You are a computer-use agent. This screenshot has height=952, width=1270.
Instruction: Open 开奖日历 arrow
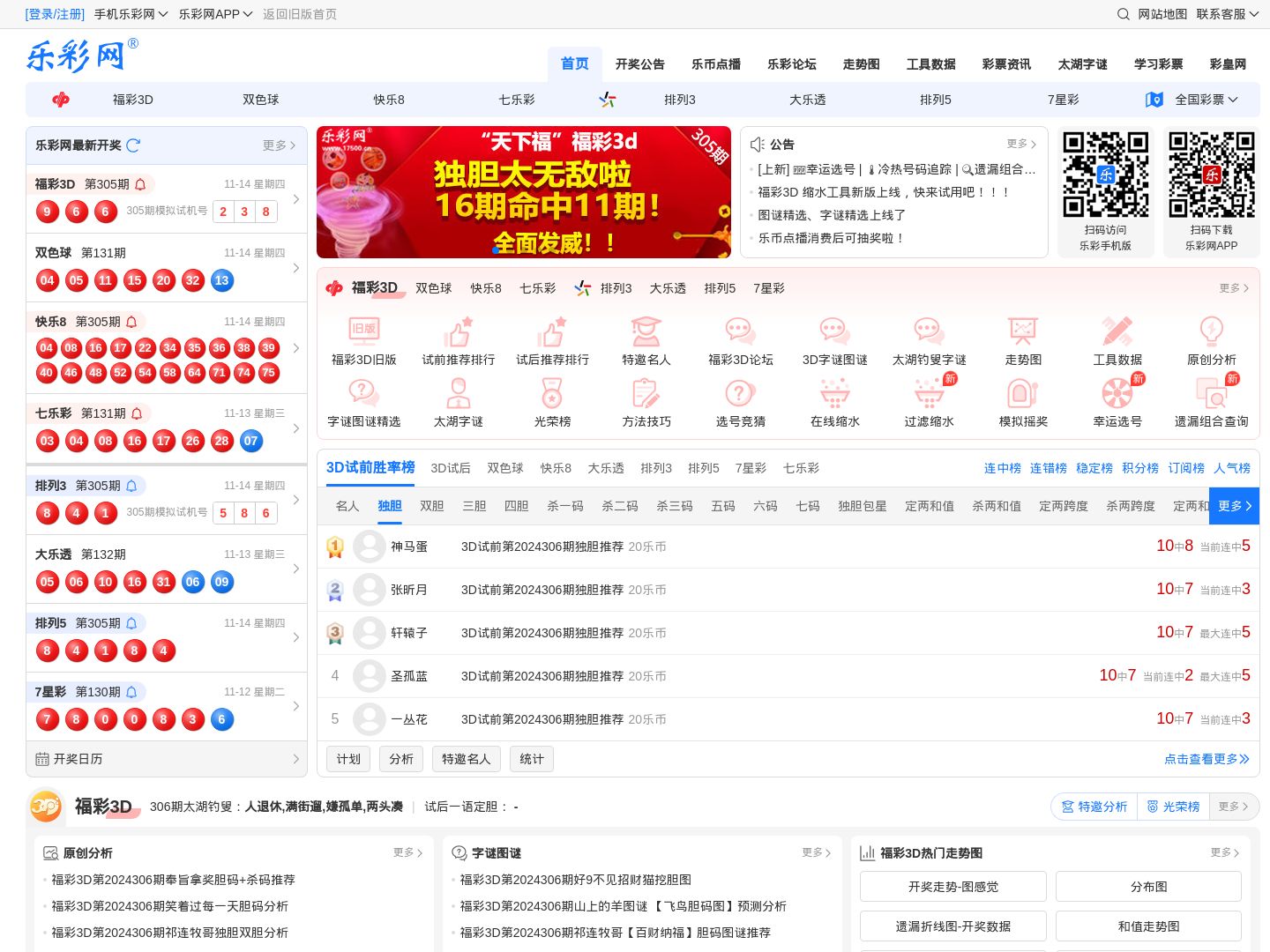295,759
